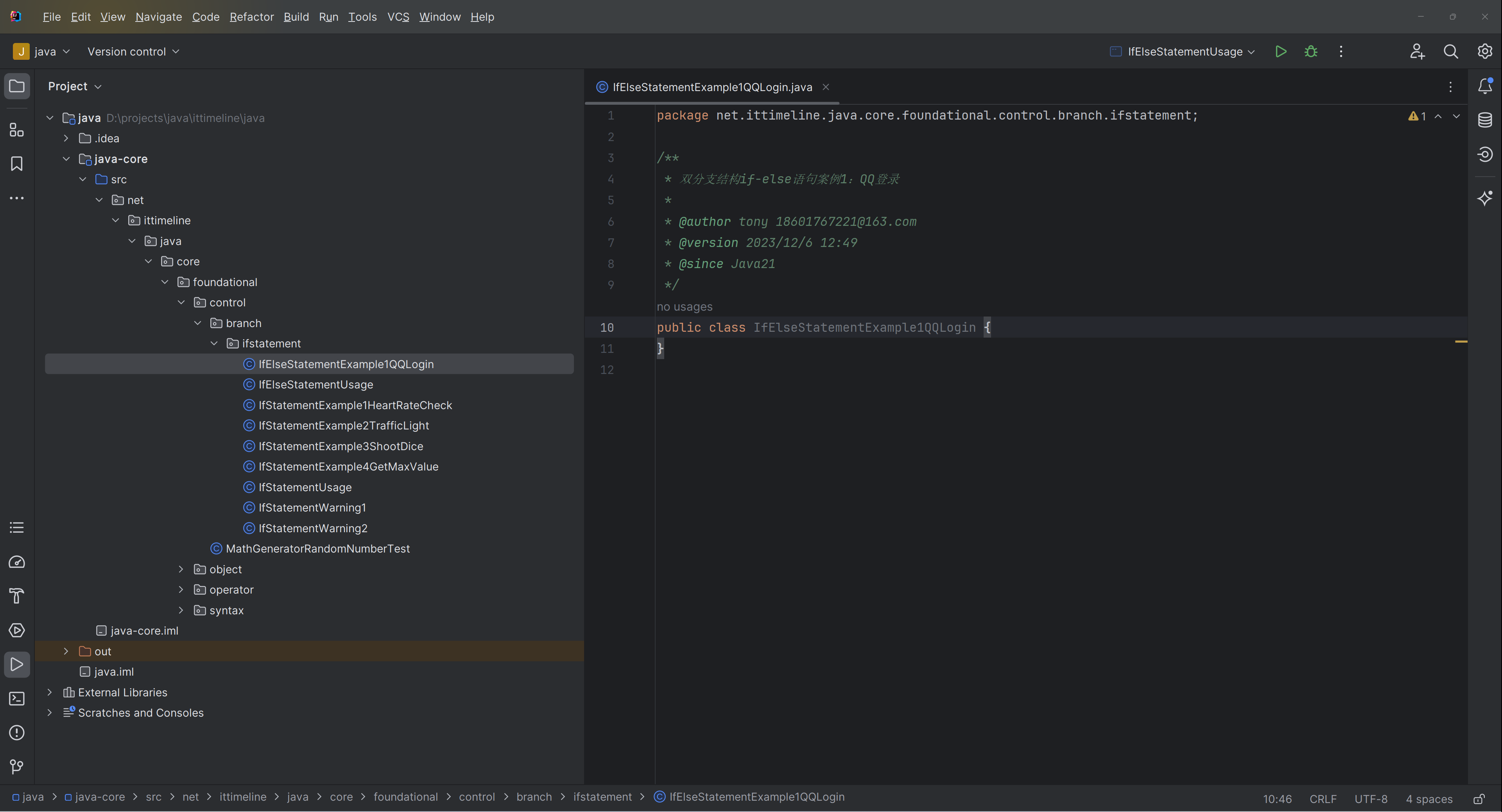Screen dimensions: 1502x812
Task: Collapse the java-core module node
Action: pyautogui.click(x=66, y=159)
